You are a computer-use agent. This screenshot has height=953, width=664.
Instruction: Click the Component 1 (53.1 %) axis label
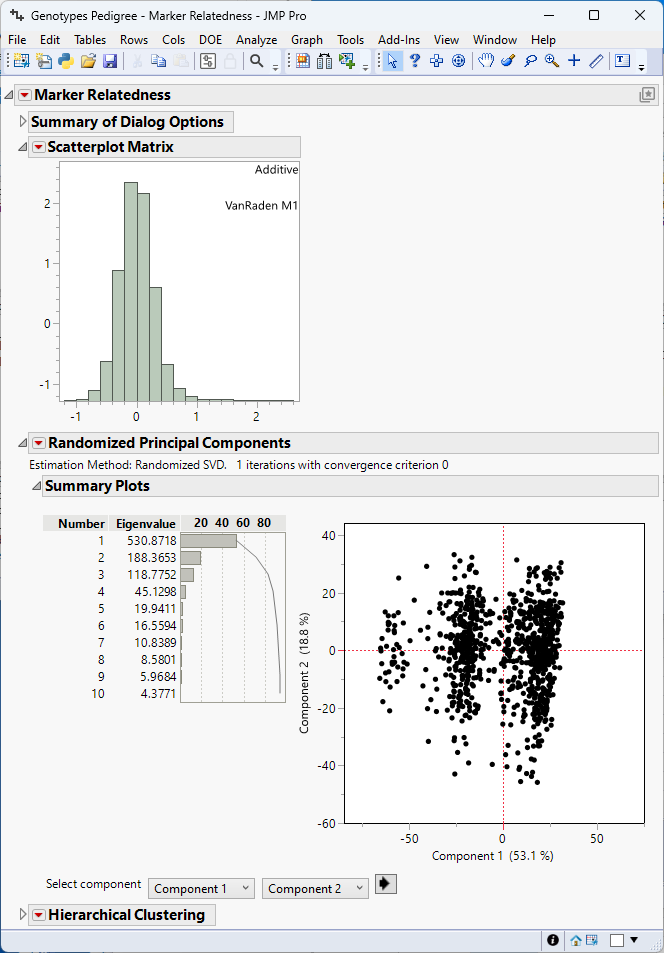pos(493,856)
